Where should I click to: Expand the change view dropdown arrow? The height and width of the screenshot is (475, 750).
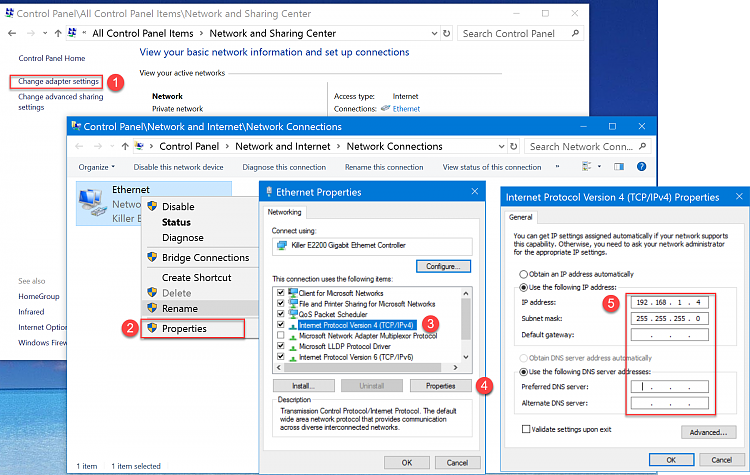coord(600,167)
